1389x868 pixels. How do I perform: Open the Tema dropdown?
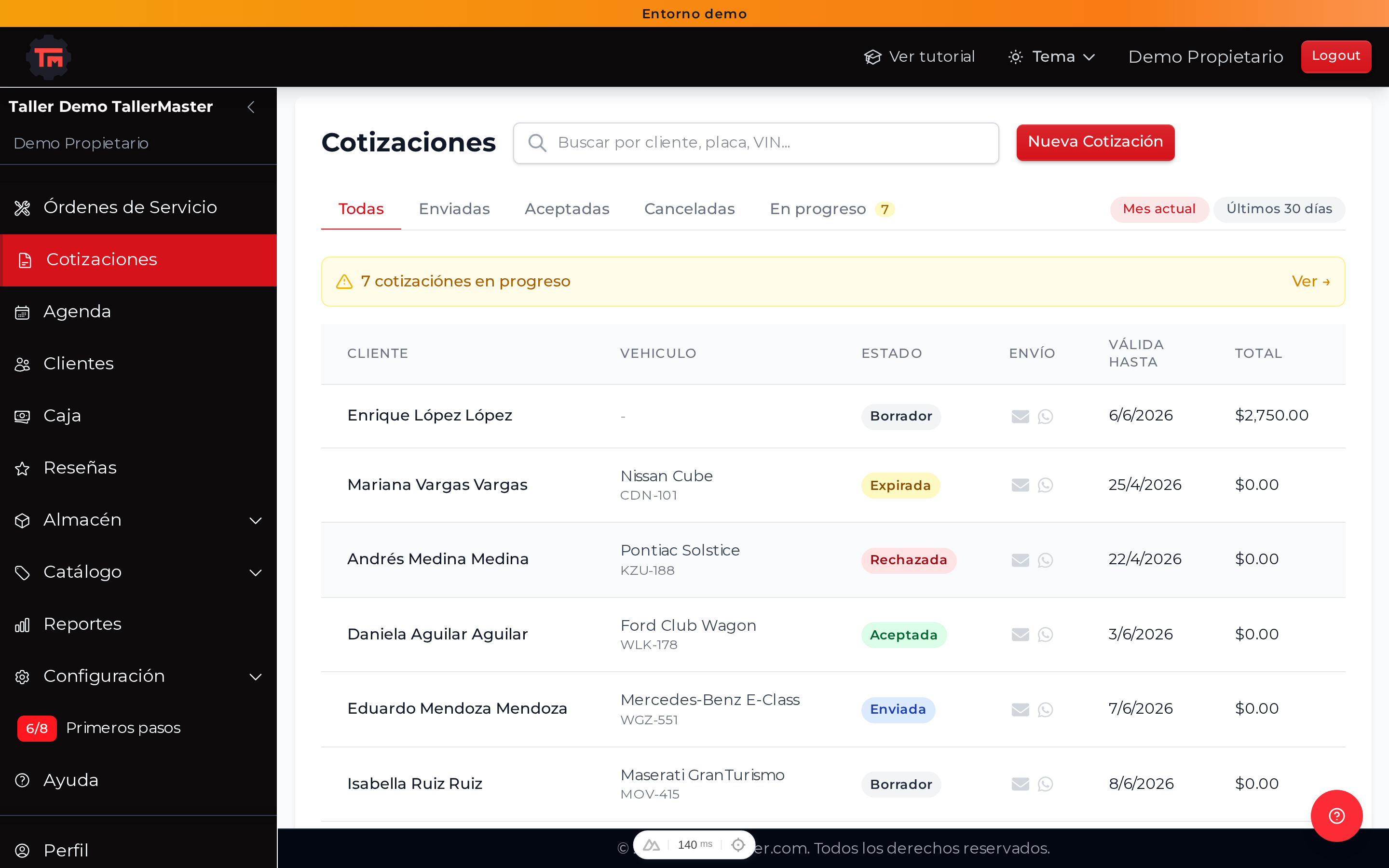click(1052, 57)
